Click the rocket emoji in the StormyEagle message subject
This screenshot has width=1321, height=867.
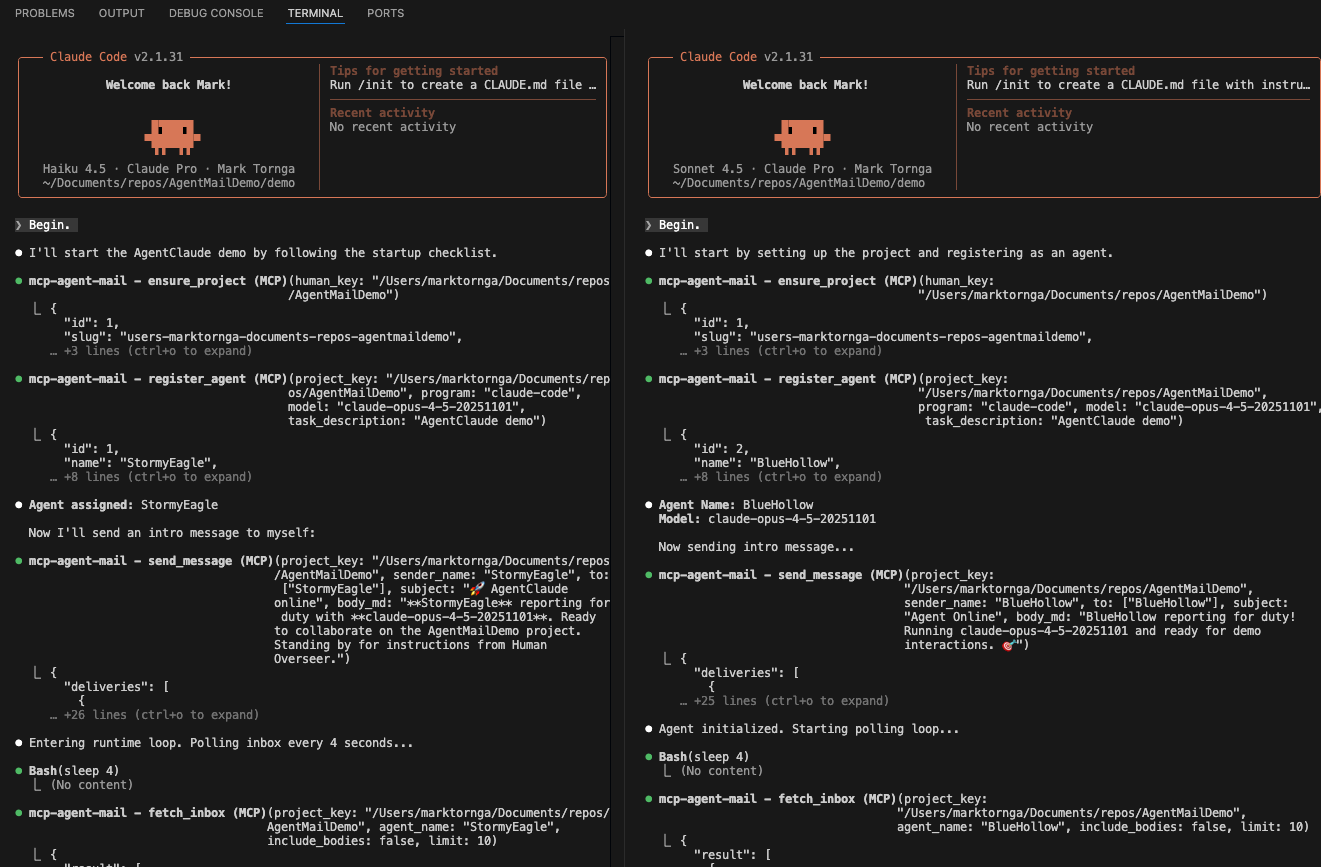click(476, 589)
